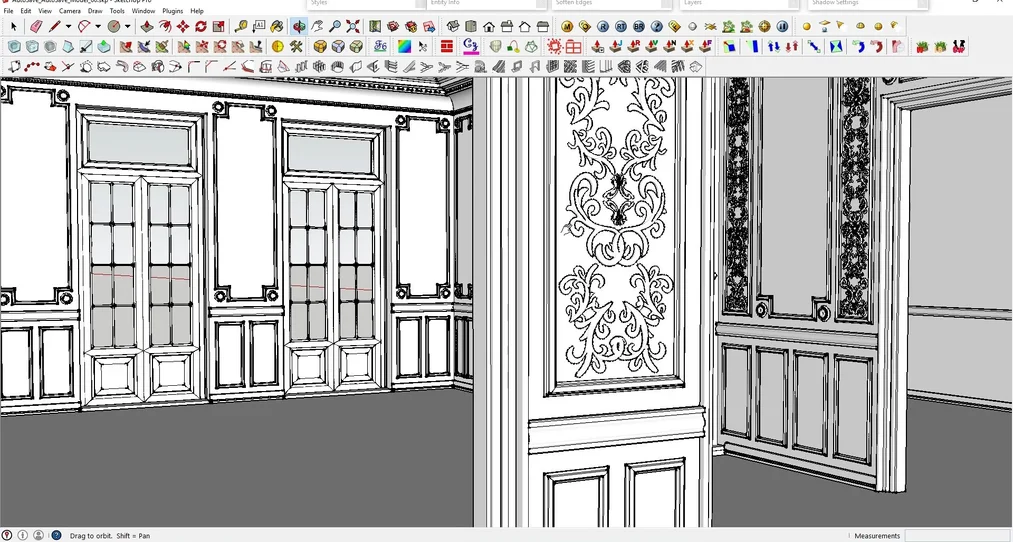Activate the Text label tool
1013x542 pixels.
[x=259, y=26]
